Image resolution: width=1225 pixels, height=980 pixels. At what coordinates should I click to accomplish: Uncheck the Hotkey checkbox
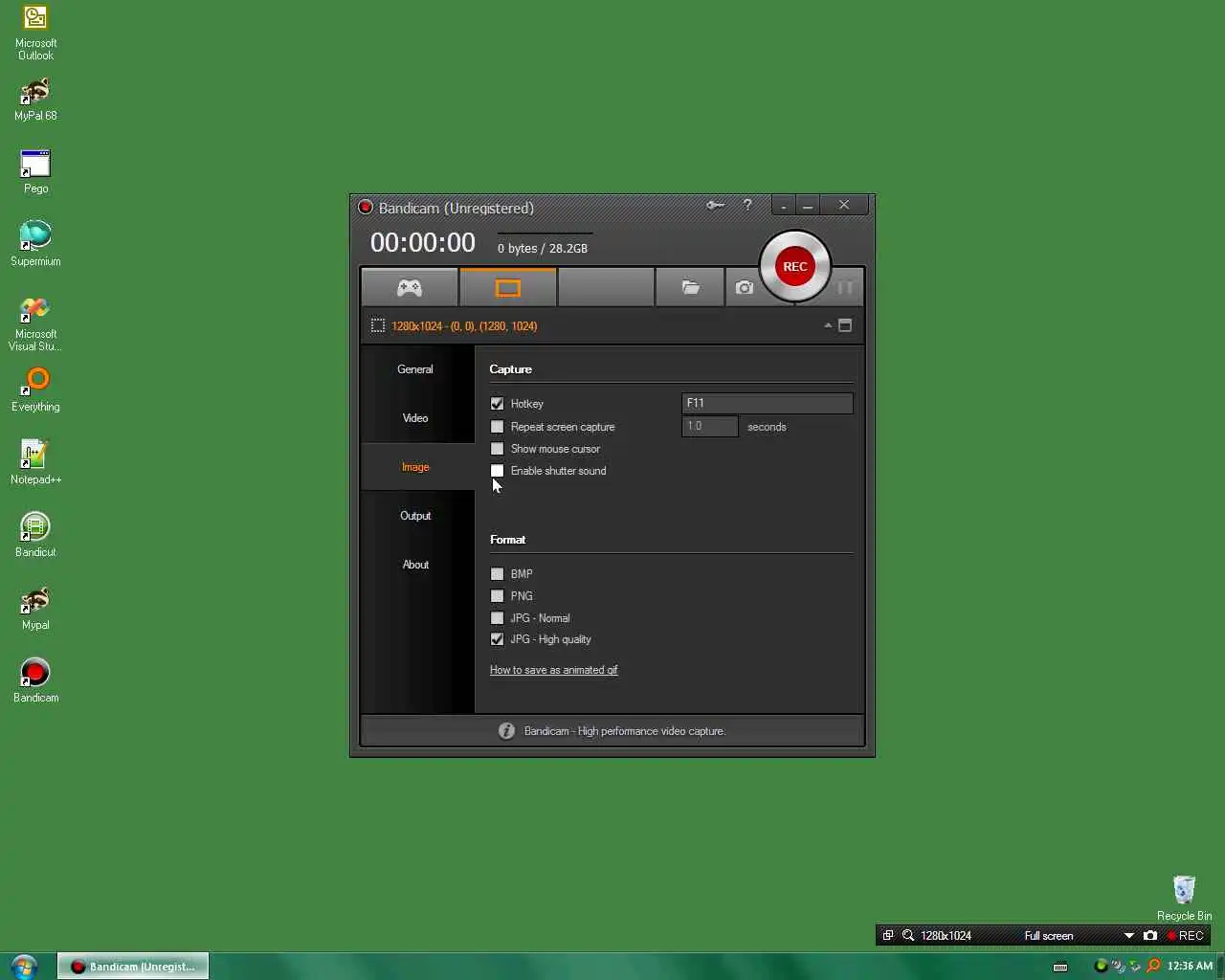pyautogui.click(x=497, y=404)
